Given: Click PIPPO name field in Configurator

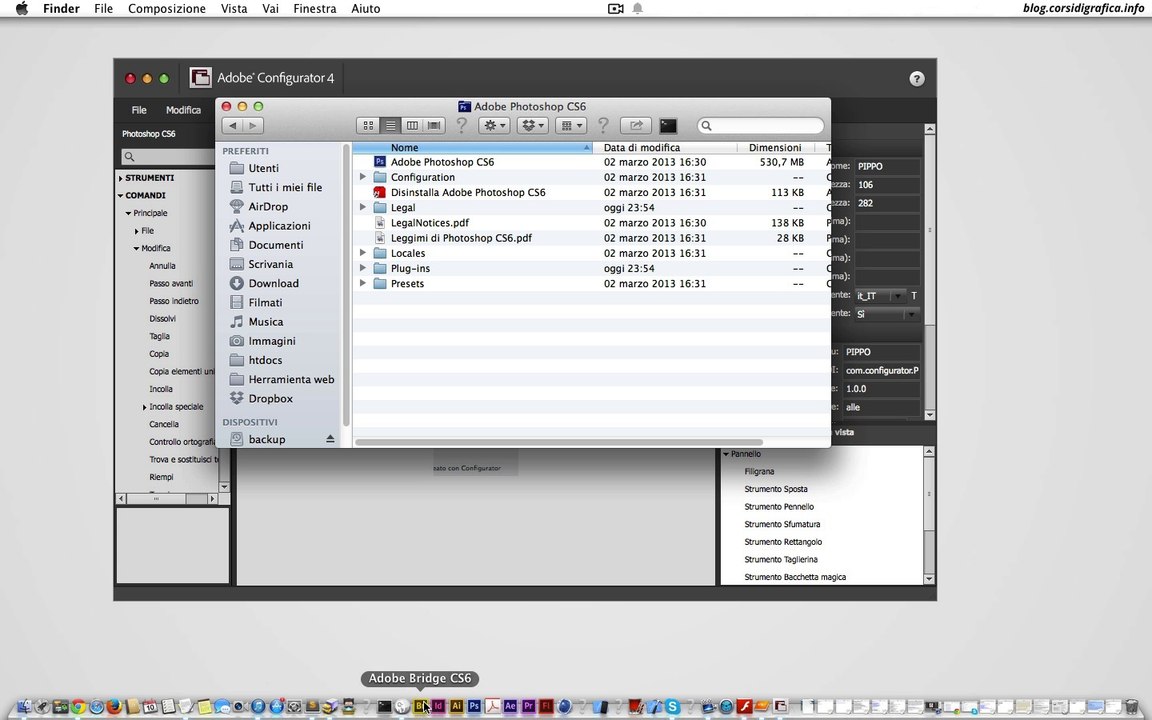Looking at the screenshot, I should click(887, 166).
